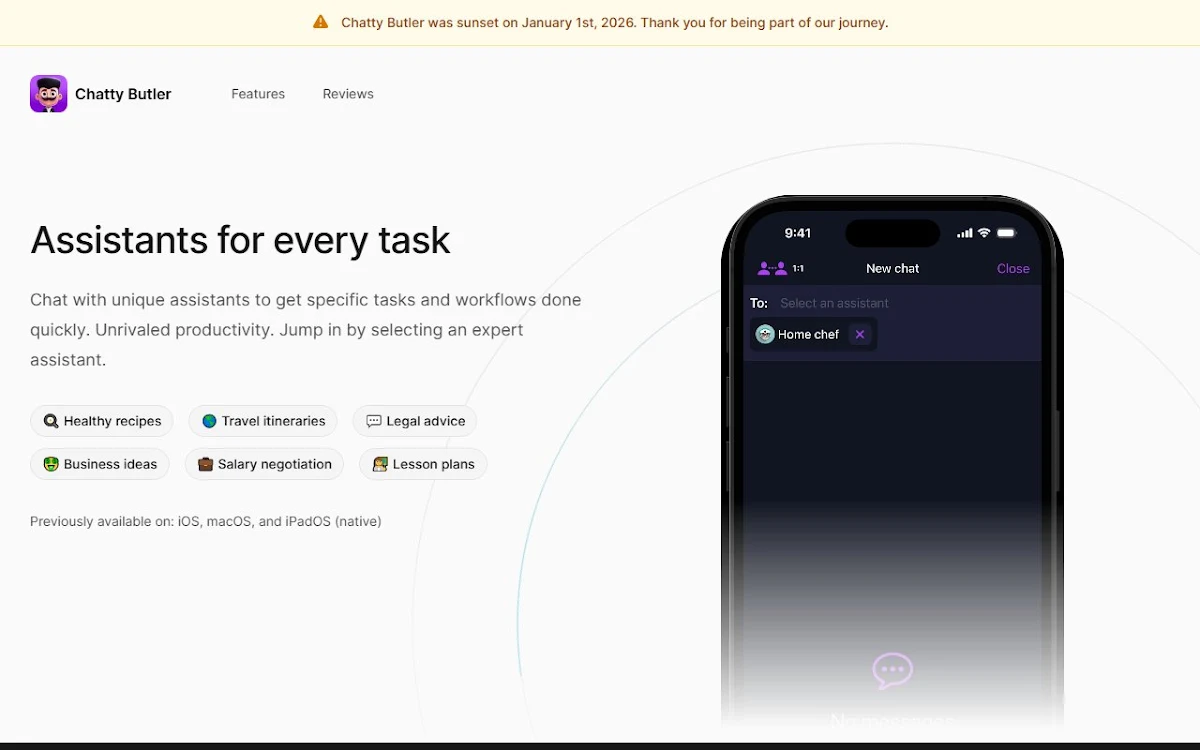
Task: Choose the Legal advice chip
Action: [x=415, y=421]
